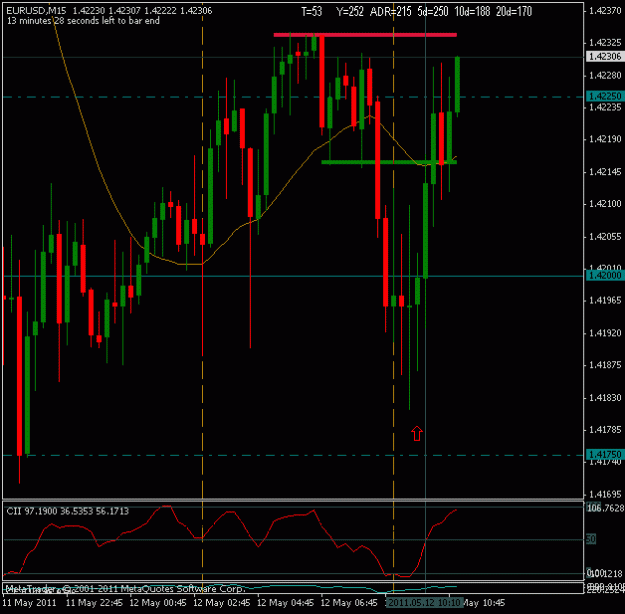
Task: Click the ADR=215 value
Action: 391,12
